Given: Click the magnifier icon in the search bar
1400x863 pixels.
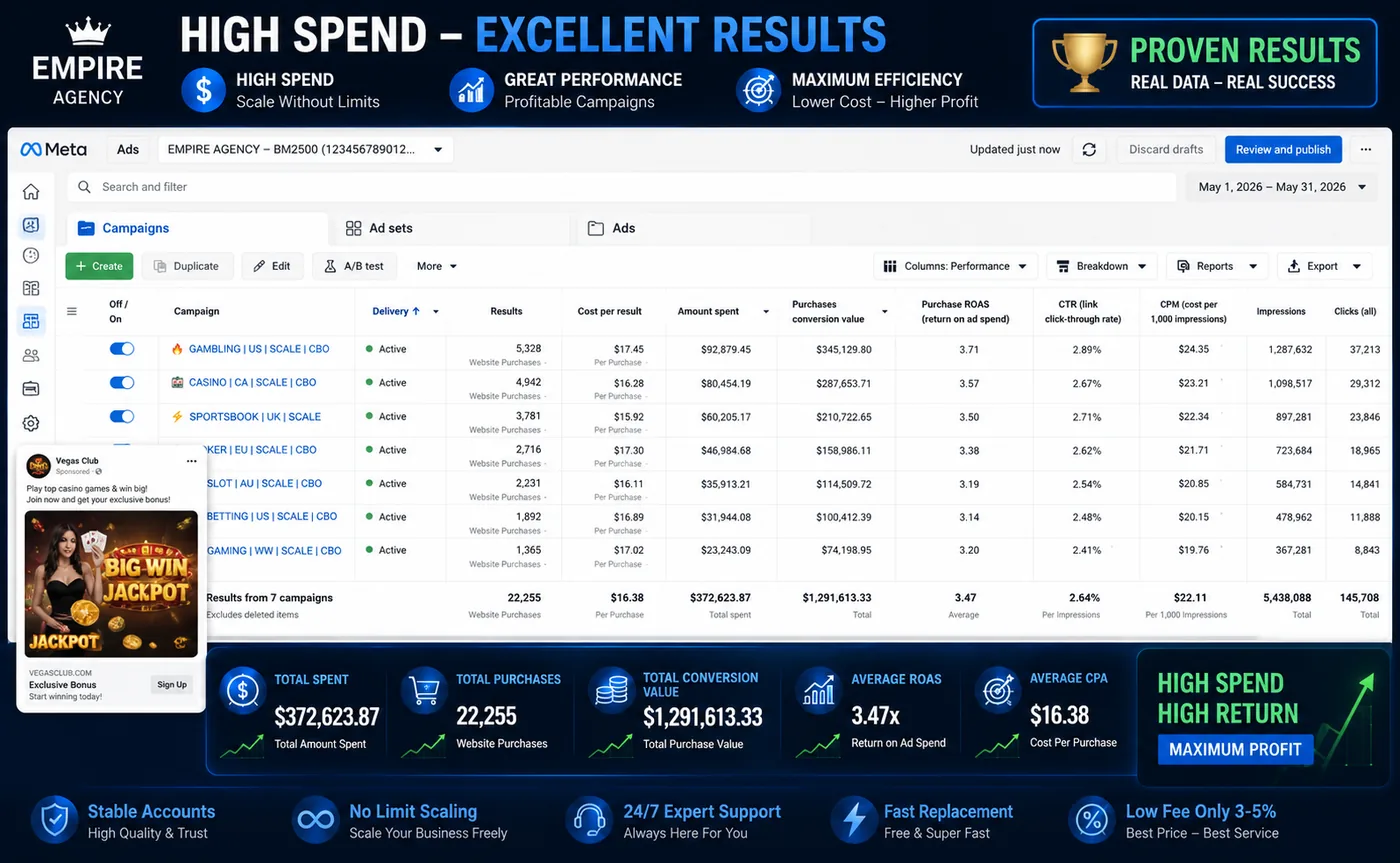Looking at the screenshot, I should 85,187.
